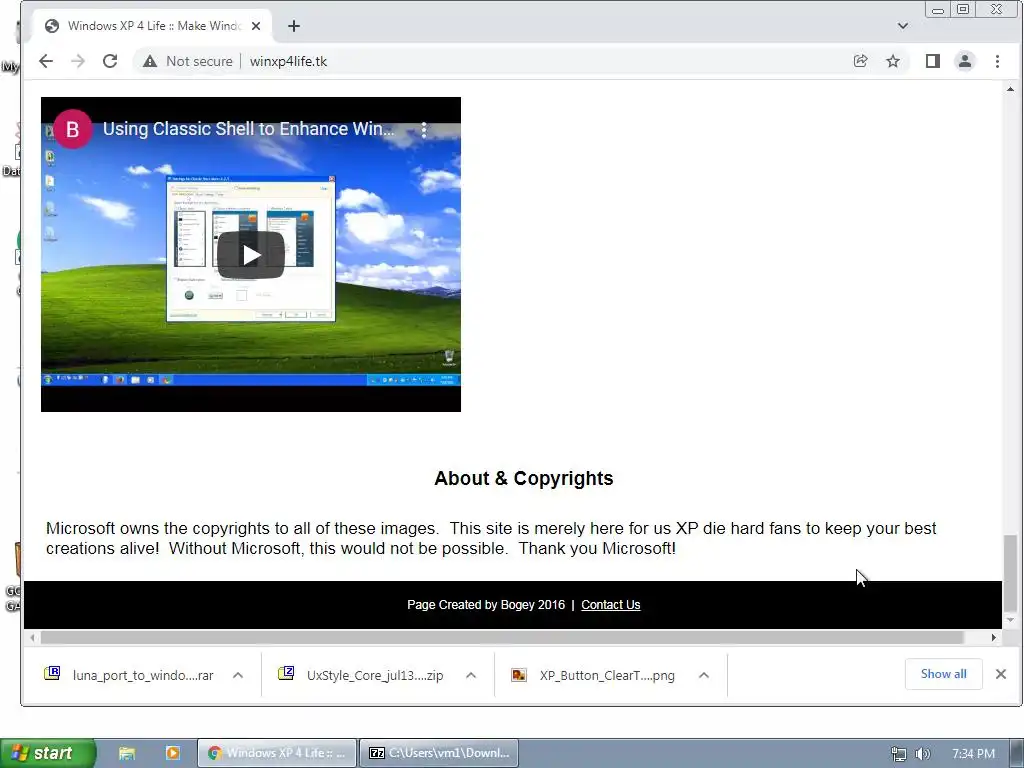Click the vertical scrollbar up arrow
1024x768 pixels.
[1010, 89]
